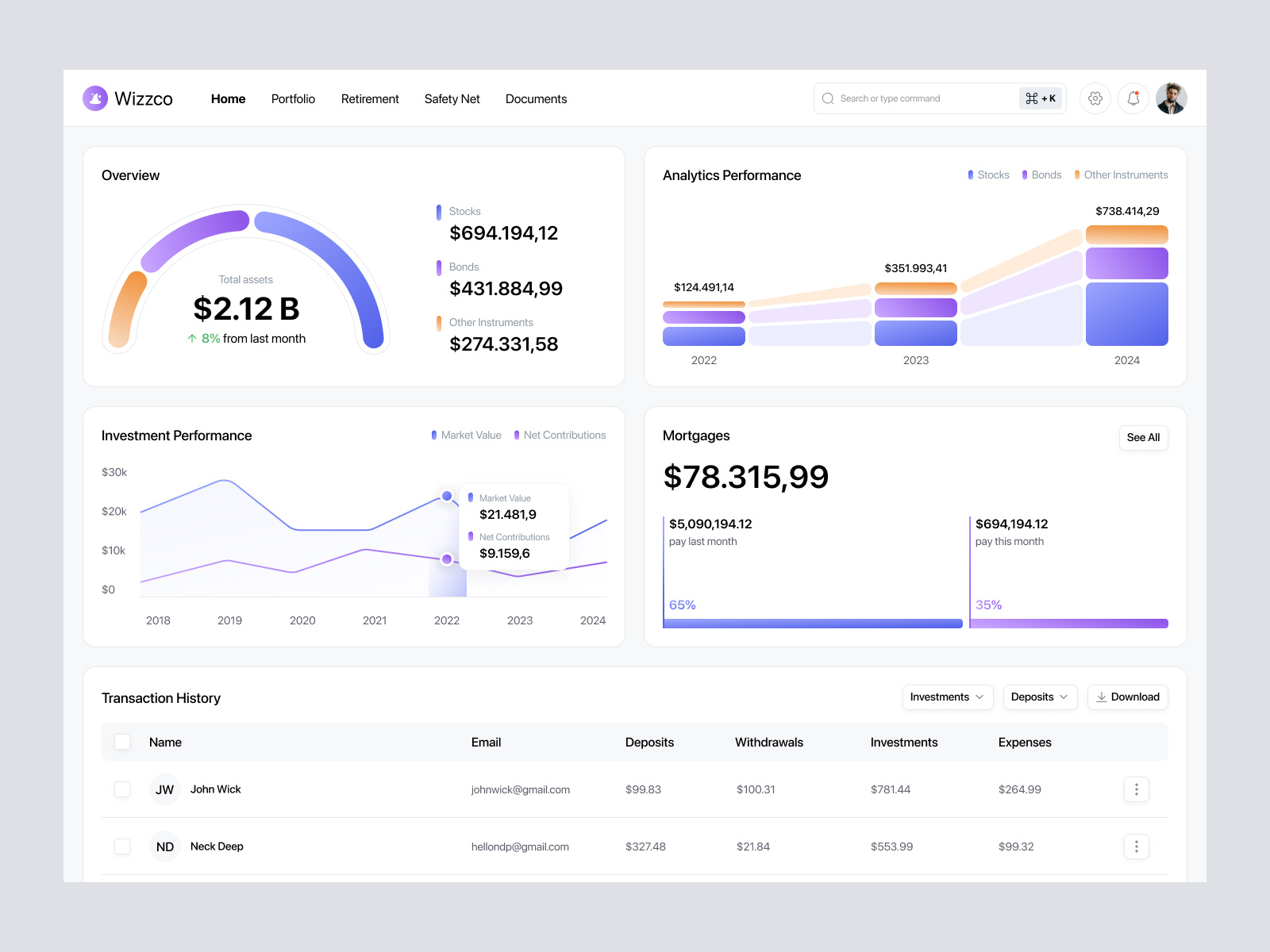Focus the Search or type command field

click(940, 98)
